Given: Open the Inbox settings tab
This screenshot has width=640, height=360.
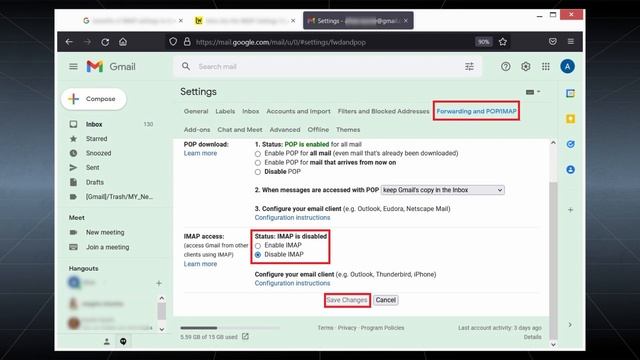Looking at the screenshot, I should tap(251, 111).
